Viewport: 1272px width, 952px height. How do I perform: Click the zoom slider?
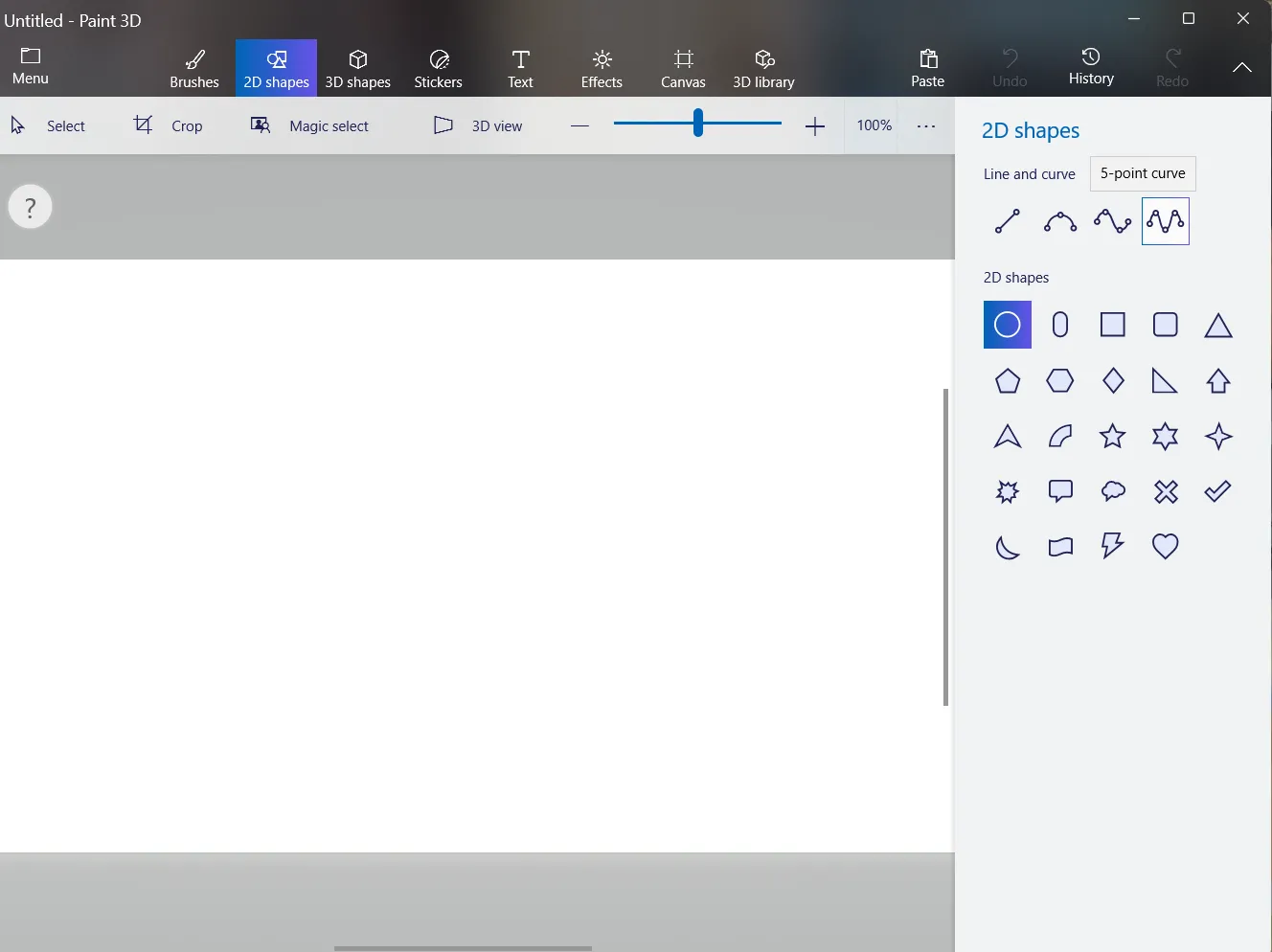(696, 124)
